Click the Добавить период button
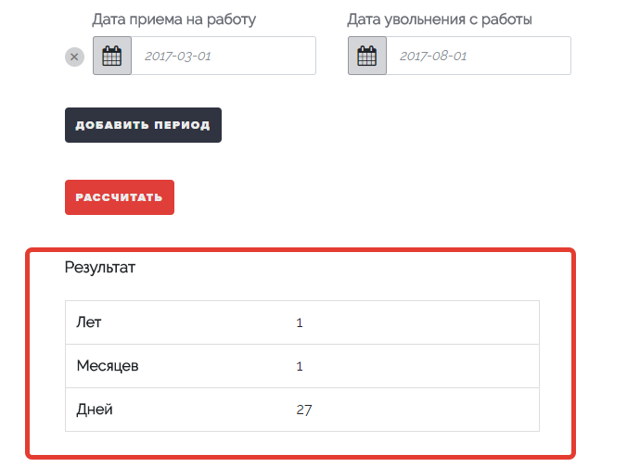This screenshot has width=640, height=467. point(143,125)
